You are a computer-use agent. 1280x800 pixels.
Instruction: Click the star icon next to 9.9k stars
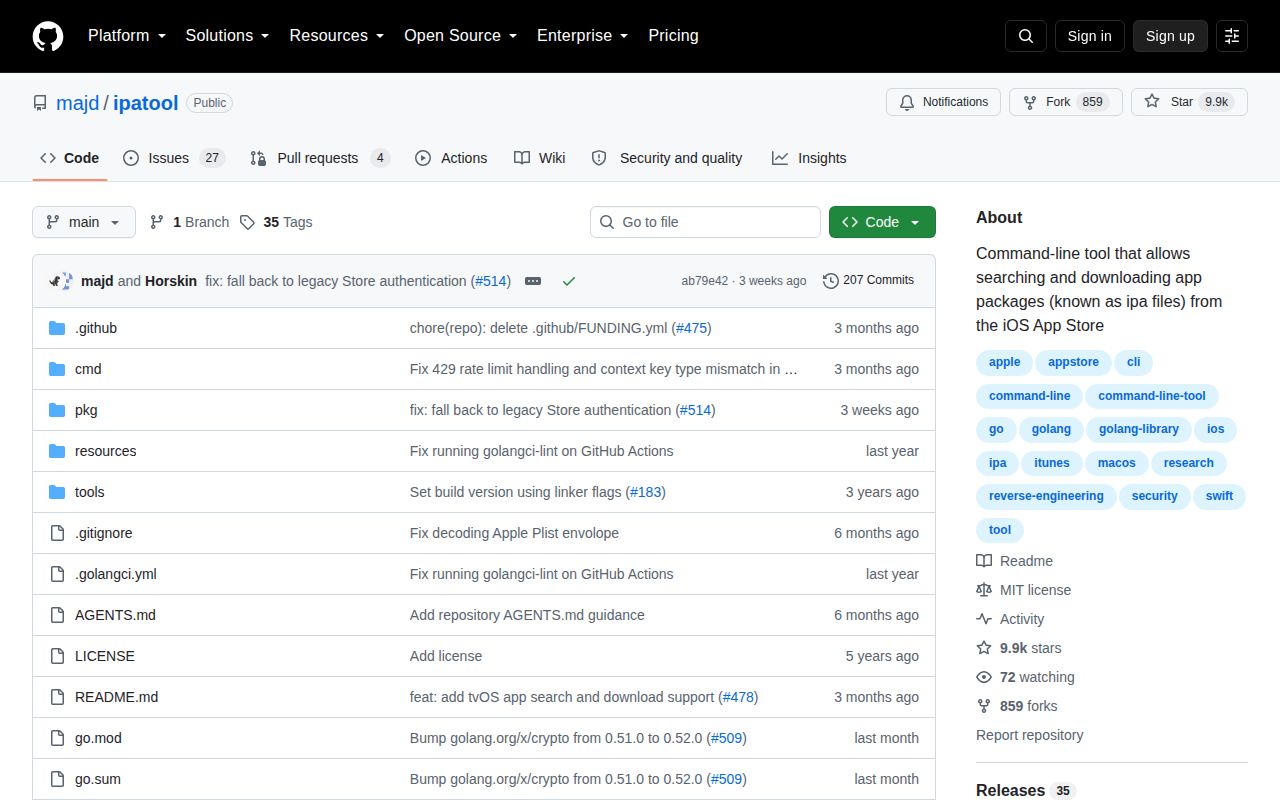[984, 648]
